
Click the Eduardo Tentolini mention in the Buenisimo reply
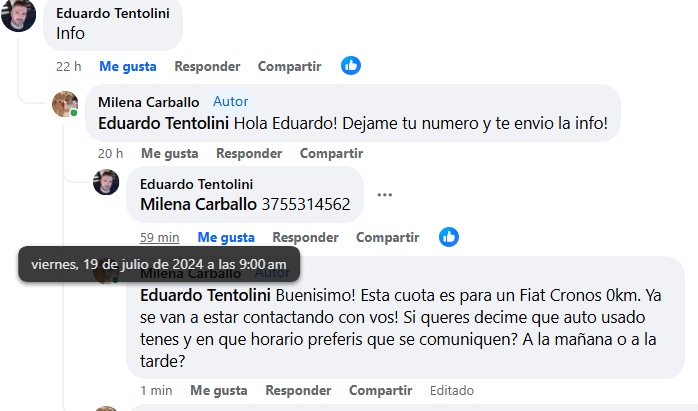205,296
